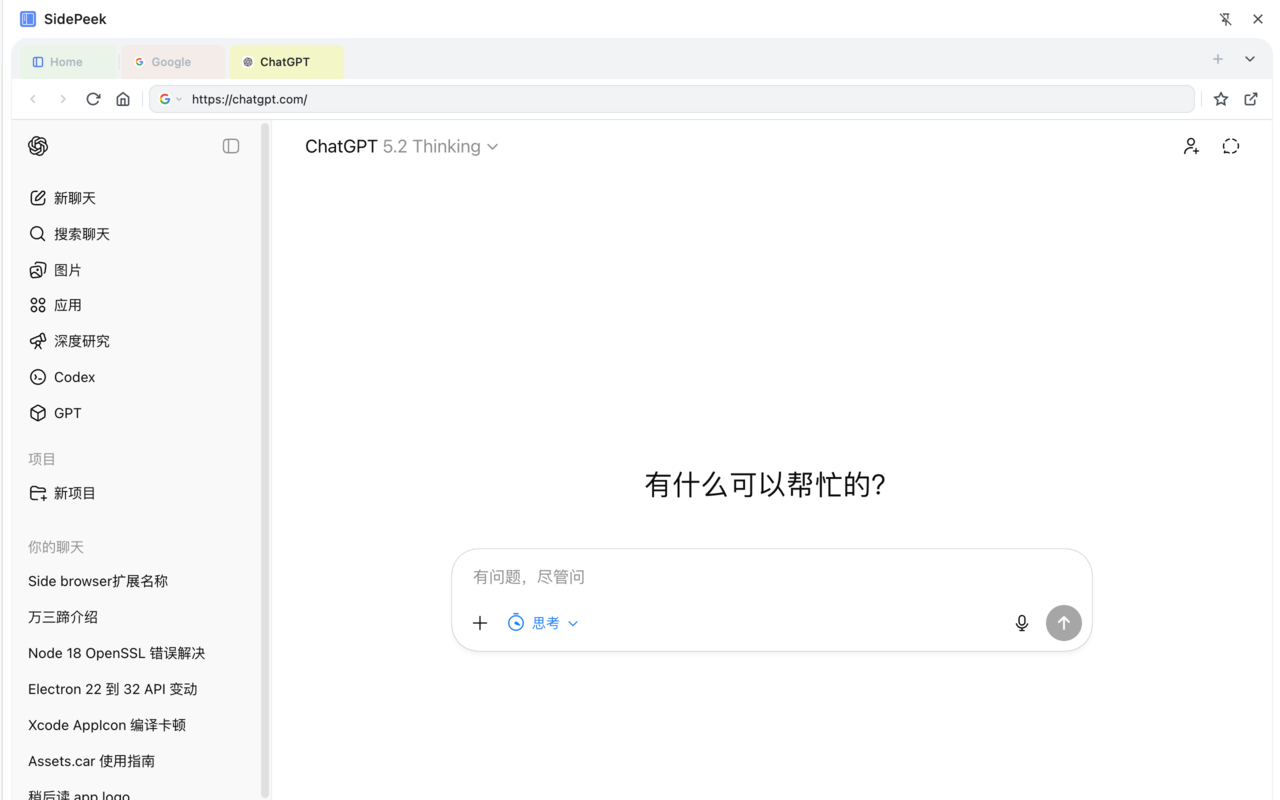Collapse the ChatGPT sidebar panel icon
Image resolution: width=1280 pixels, height=800 pixels.
coord(231,146)
